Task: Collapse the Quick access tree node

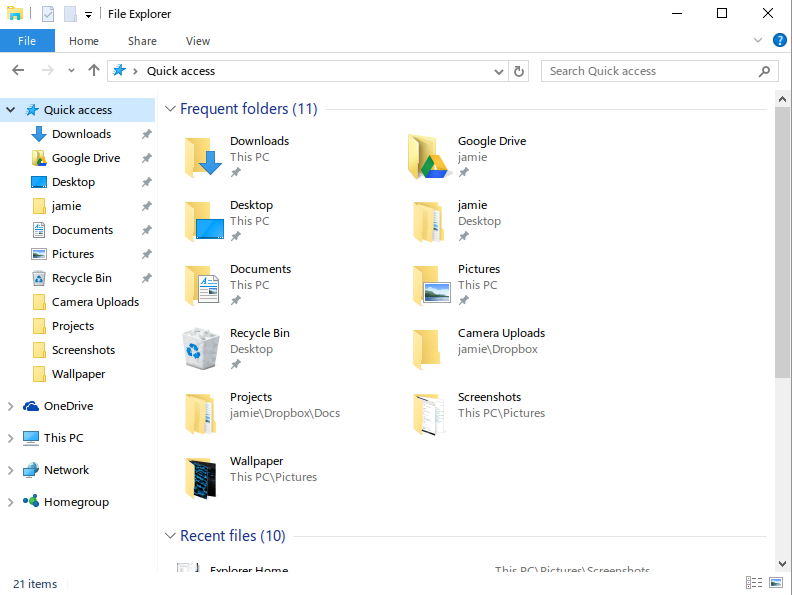Action: (x=10, y=110)
